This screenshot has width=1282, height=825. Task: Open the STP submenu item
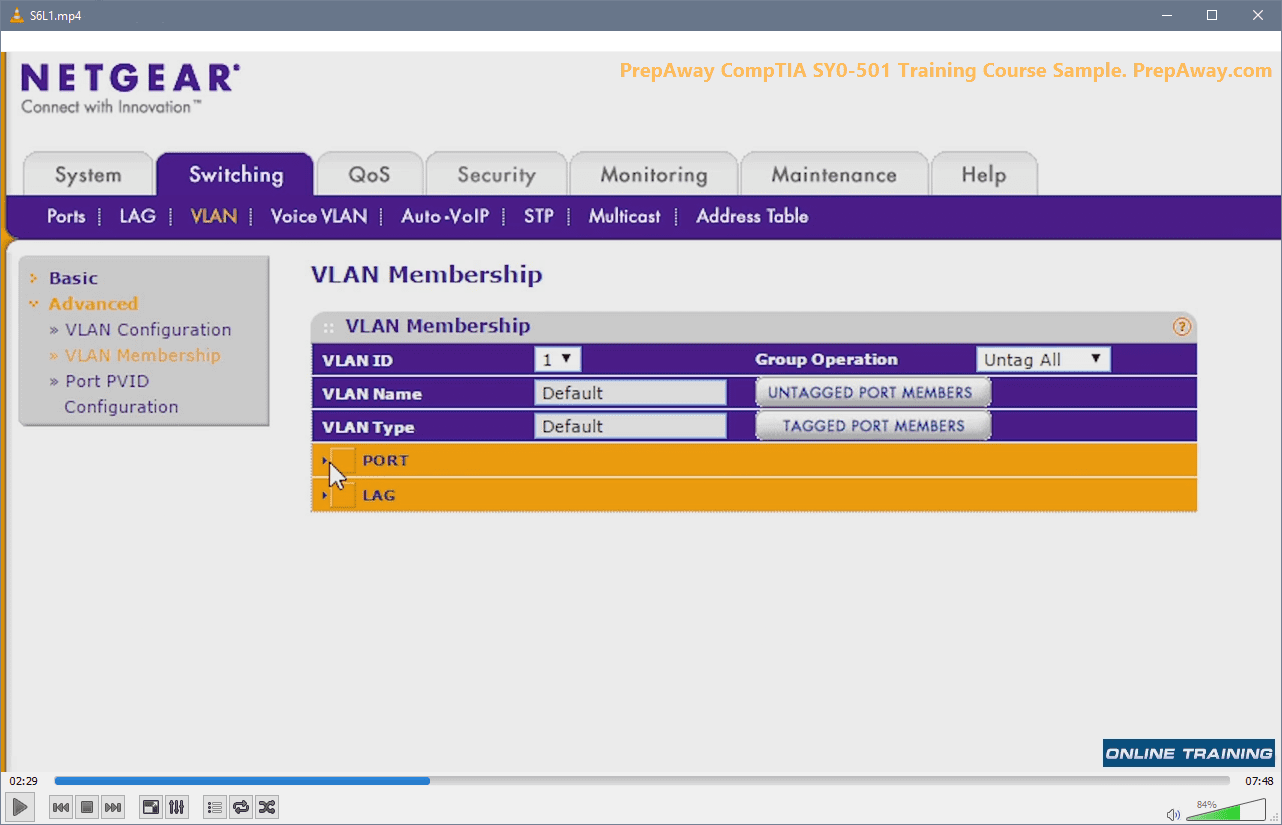538,216
